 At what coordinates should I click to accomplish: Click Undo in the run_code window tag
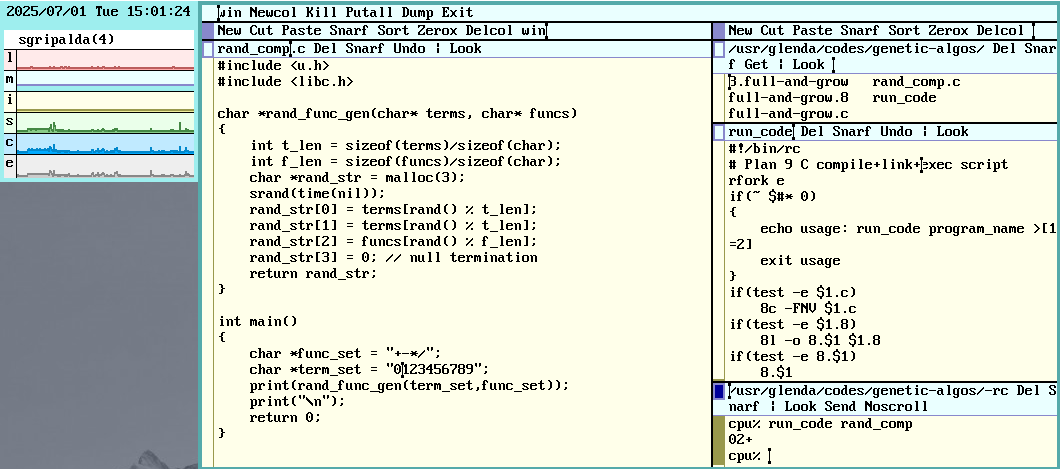(896, 132)
